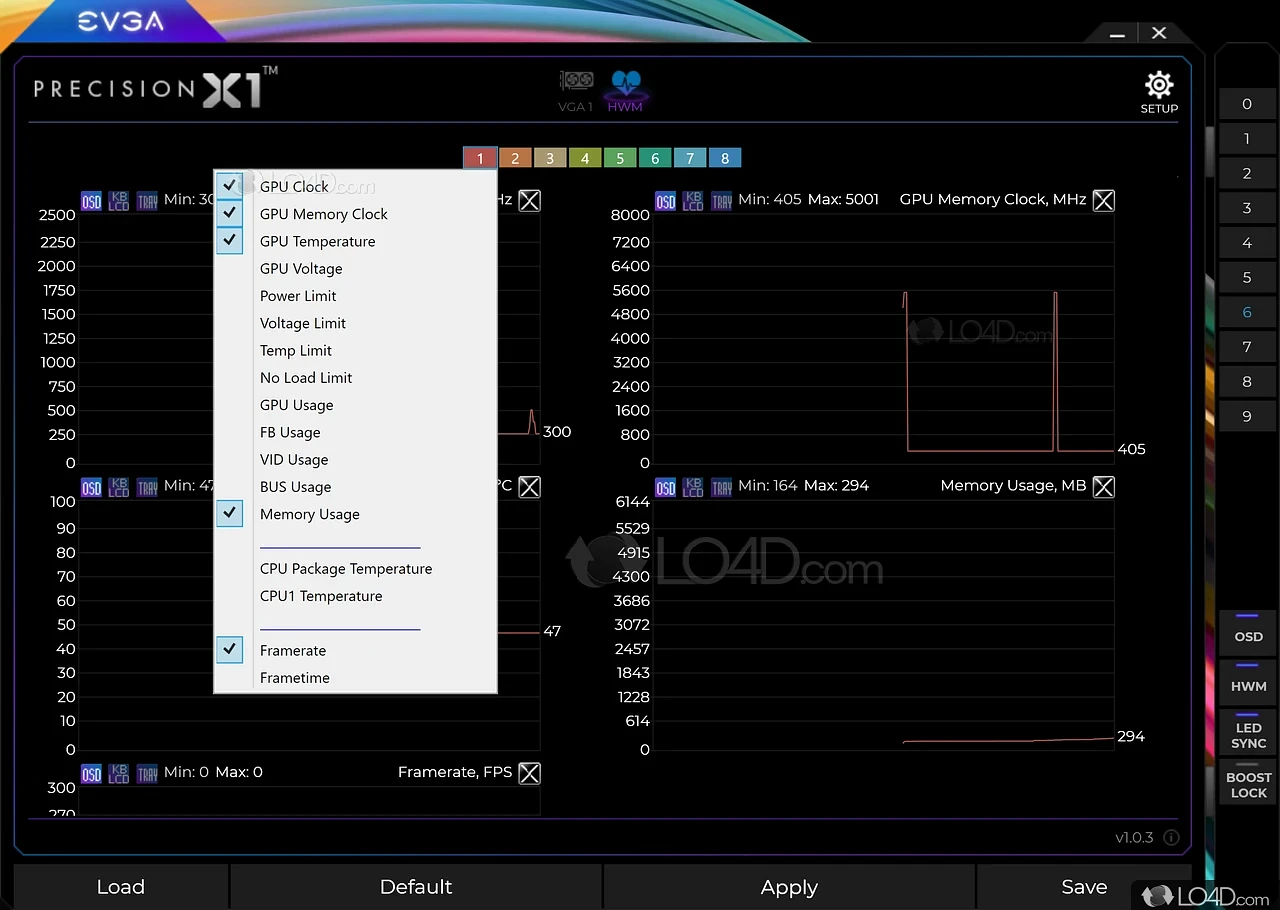Click the Apply button
The image size is (1280, 910).
click(x=789, y=887)
